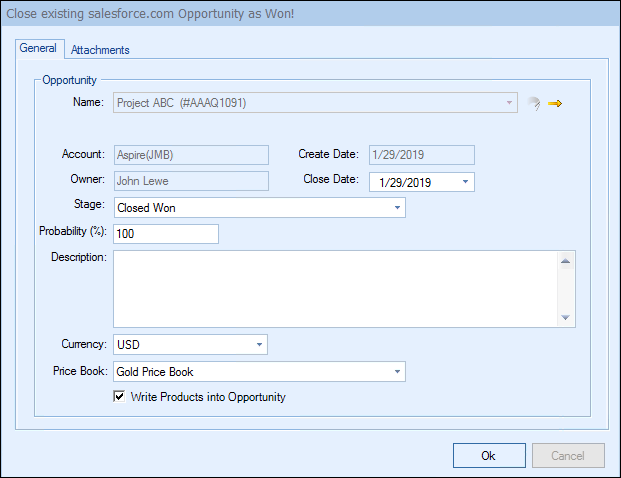Click the Description scrollbar down arrow
The image size is (621, 478).
pyautogui.click(x=566, y=317)
